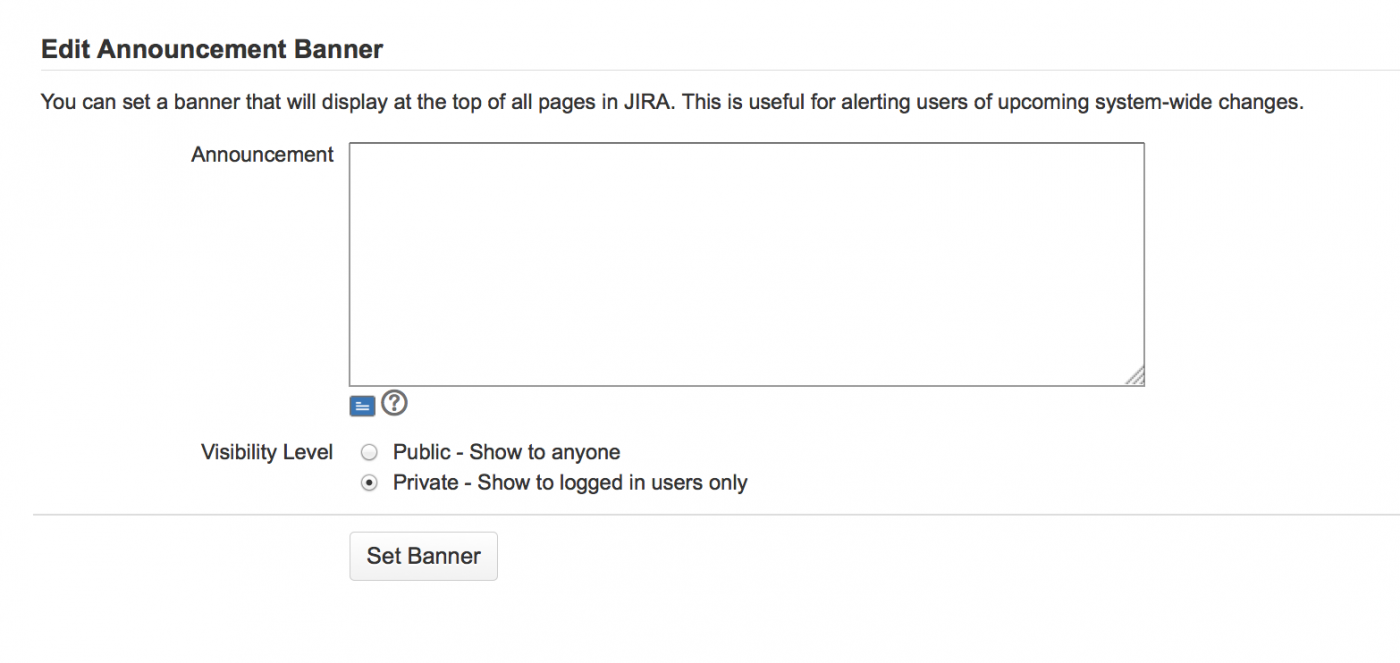
Task: Click 'Private - Show to logged in users only' text
Action: 570,483
